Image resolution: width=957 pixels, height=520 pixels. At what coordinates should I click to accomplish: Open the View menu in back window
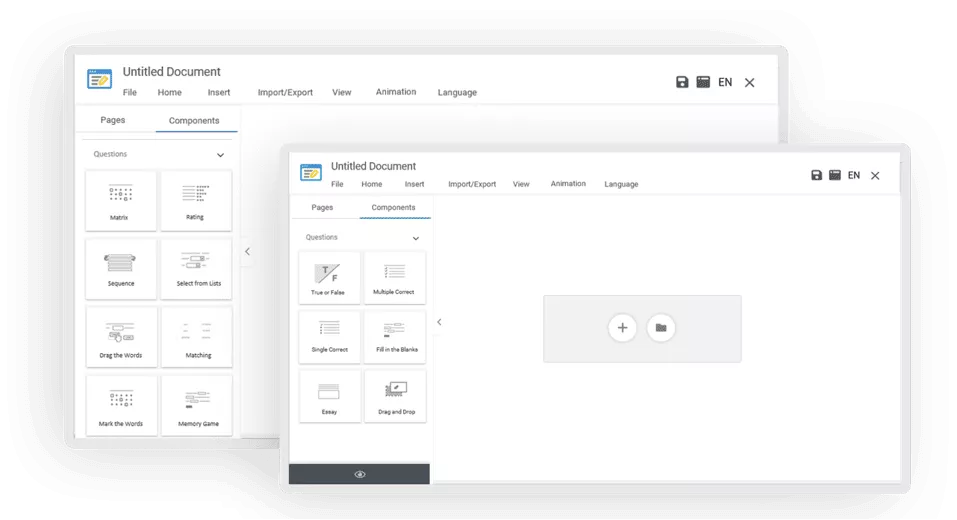pos(342,92)
